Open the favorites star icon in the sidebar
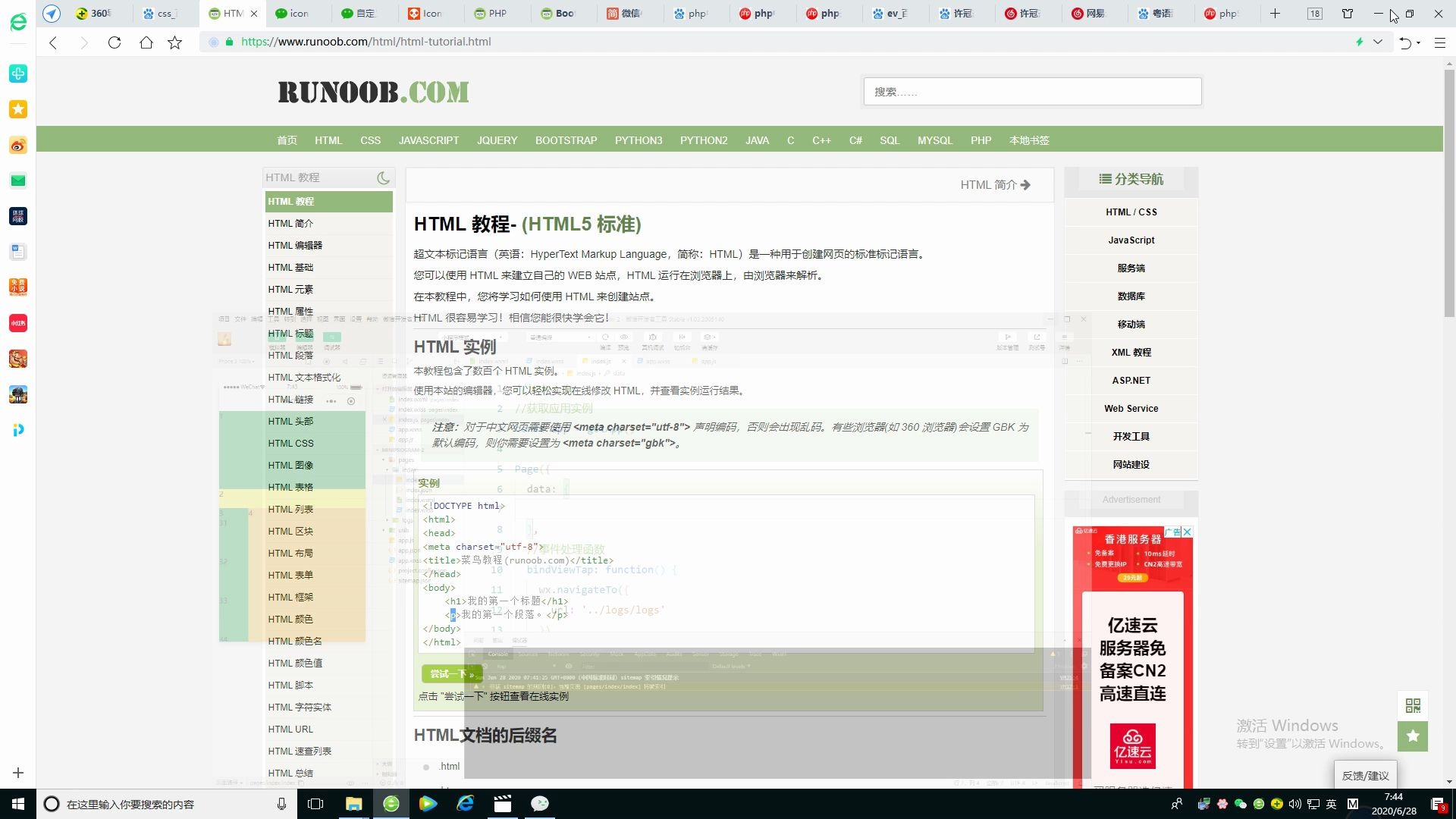This screenshot has width=1456, height=819. pyautogui.click(x=18, y=109)
